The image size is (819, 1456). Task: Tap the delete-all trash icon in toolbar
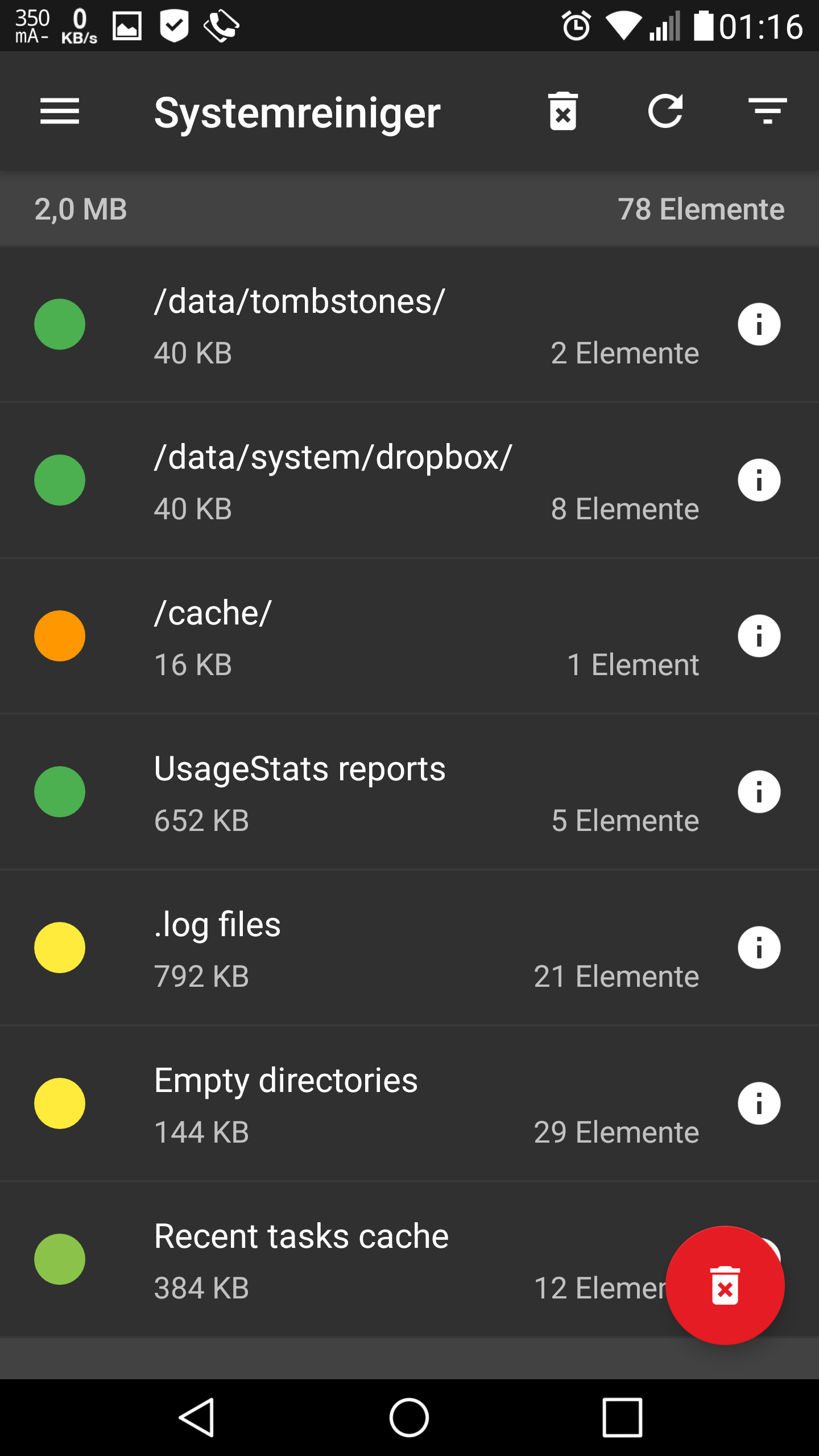[x=563, y=111]
